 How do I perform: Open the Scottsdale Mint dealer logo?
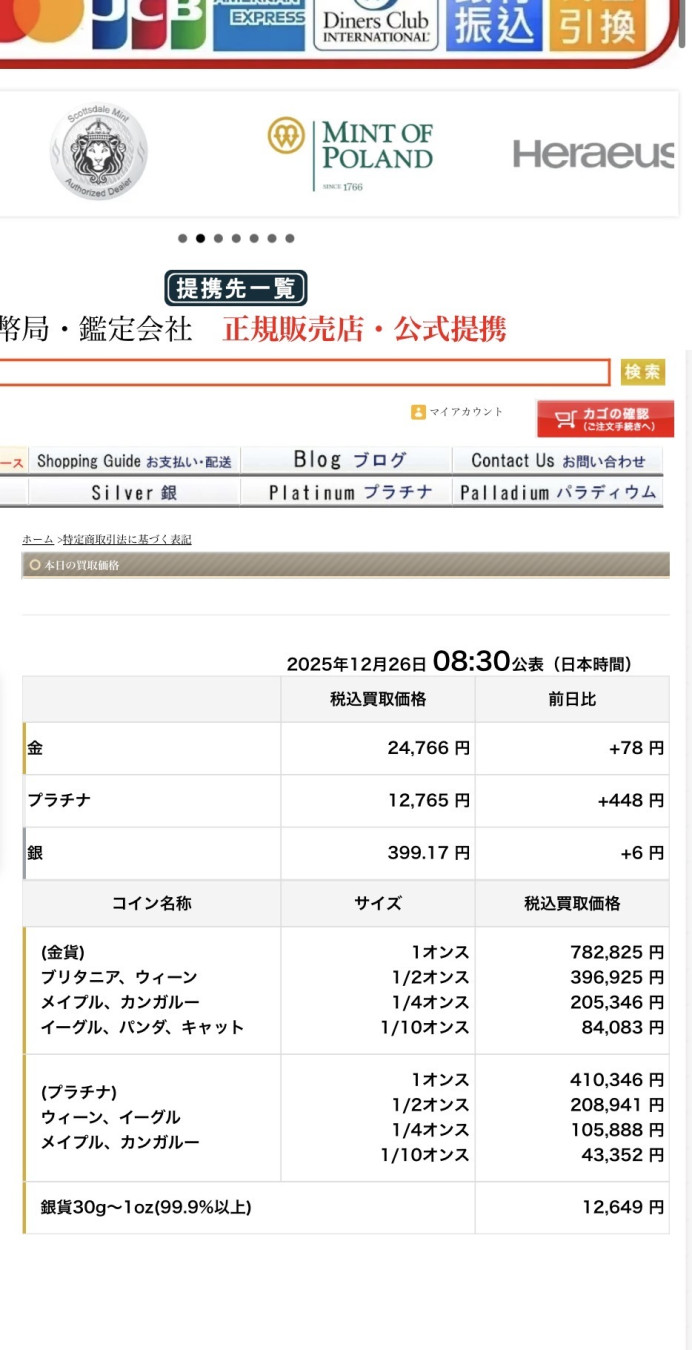[98, 152]
